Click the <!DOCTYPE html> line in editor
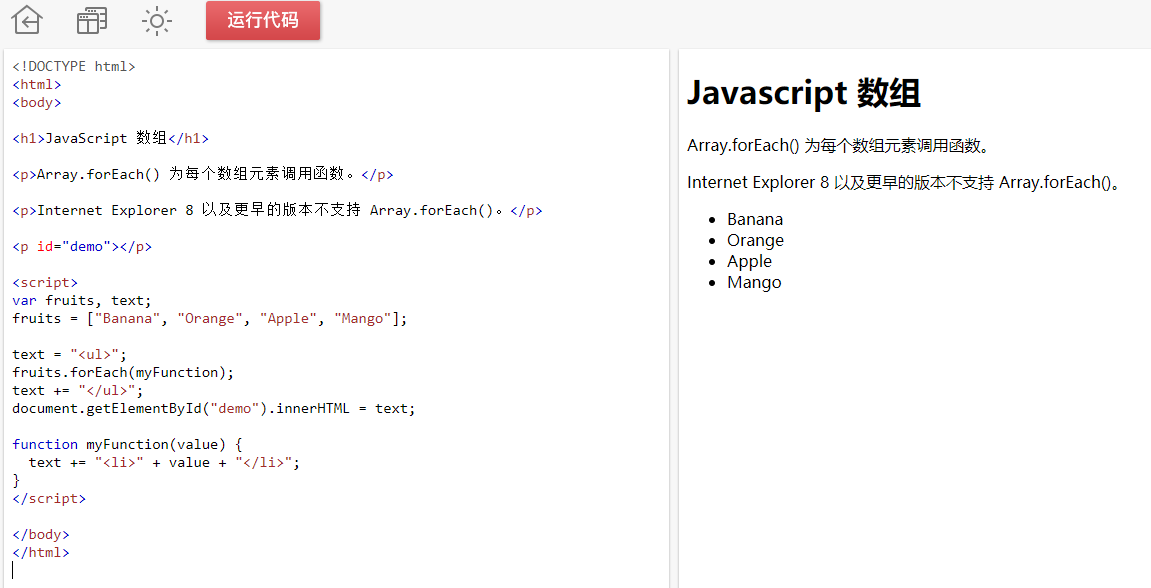1151x588 pixels. pos(74,66)
